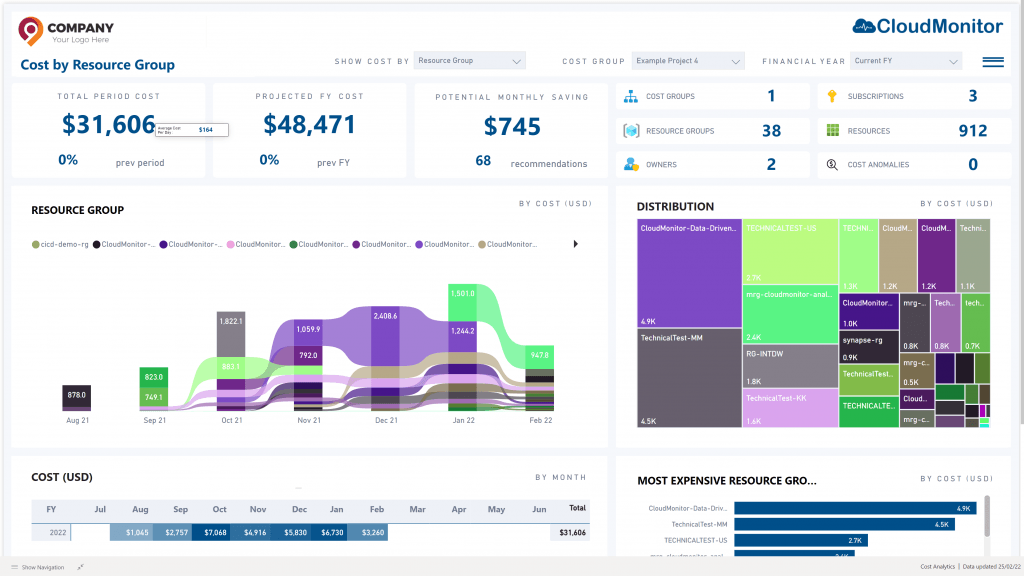Image resolution: width=1024 pixels, height=576 pixels.
Task: Click the Owners count 2
Action: (771, 165)
